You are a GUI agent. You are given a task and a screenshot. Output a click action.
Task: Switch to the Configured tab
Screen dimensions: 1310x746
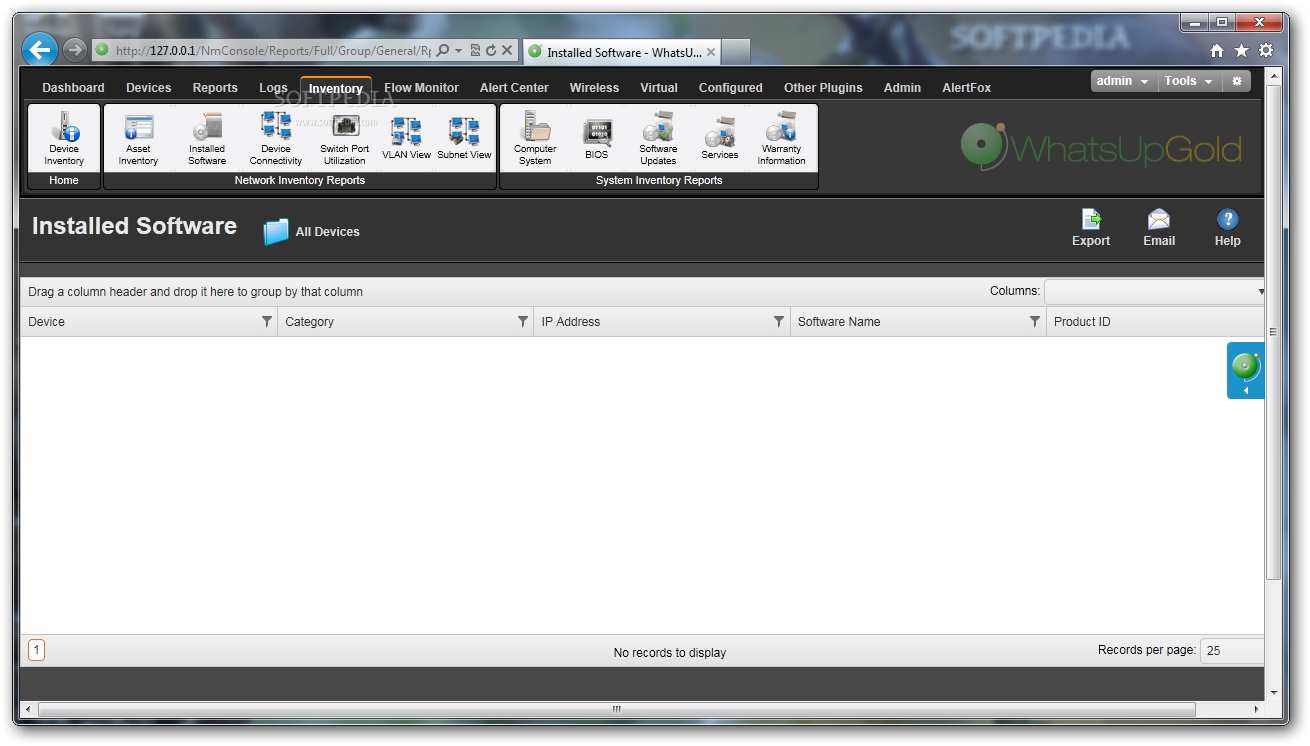730,88
